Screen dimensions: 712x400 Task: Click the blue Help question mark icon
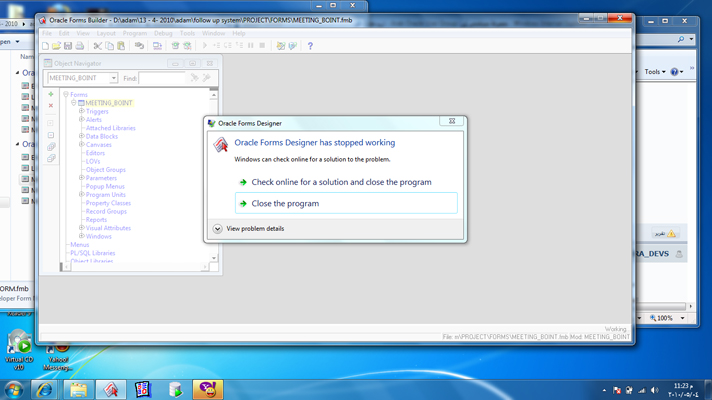point(310,46)
